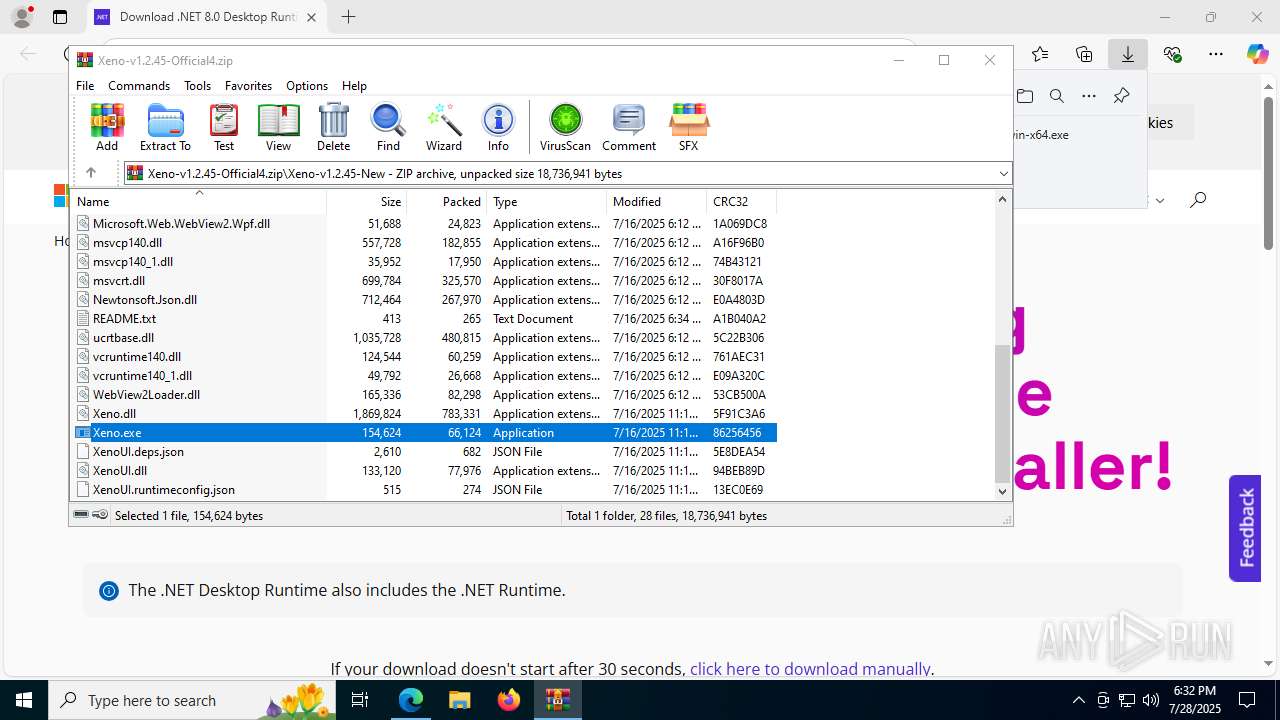Open Edge Collections icon
1280x720 pixels.
coord(1084,54)
